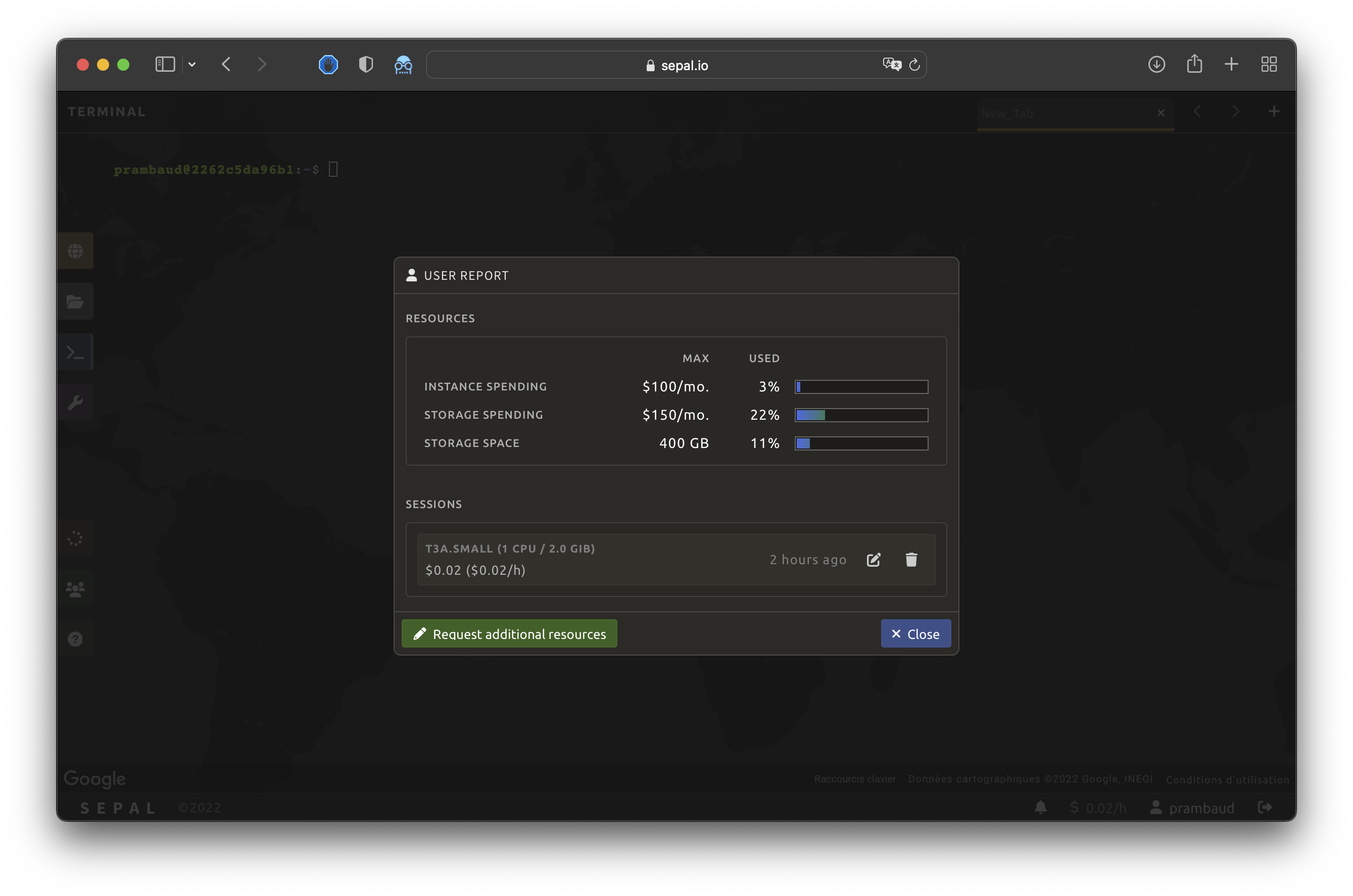Open the prambaud user menu in the footer
Screen dimensions: 1353x896
[x=1192, y=808]
